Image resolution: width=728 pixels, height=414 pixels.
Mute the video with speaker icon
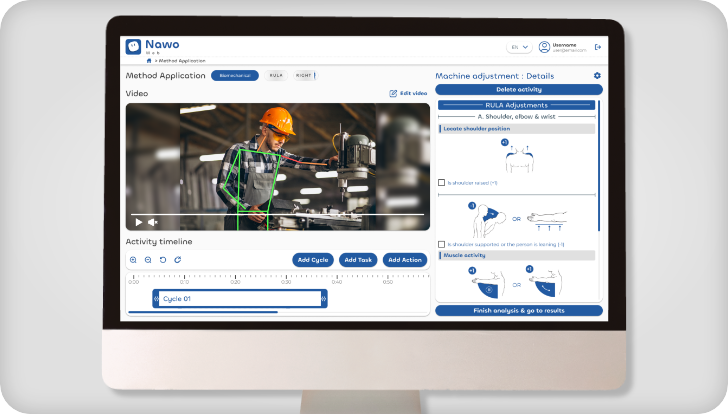tap(153, 222)
